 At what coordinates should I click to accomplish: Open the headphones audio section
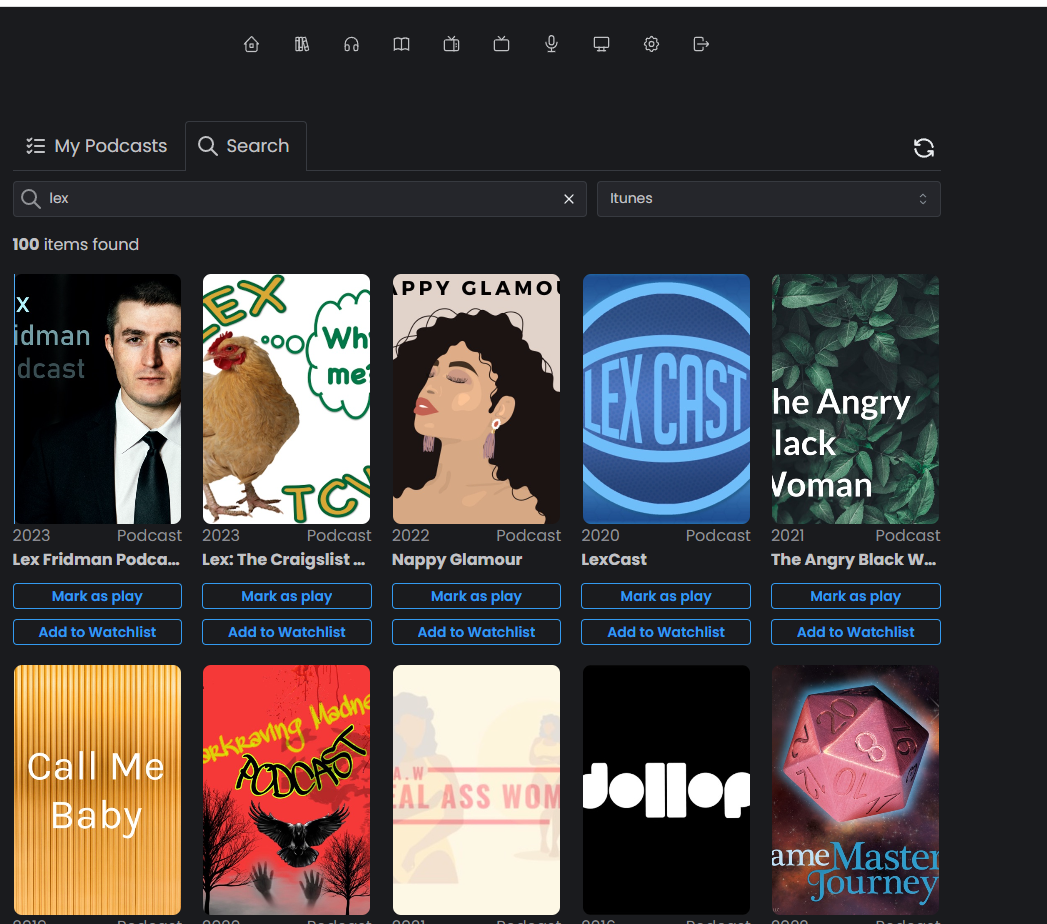tap(351, 44)
